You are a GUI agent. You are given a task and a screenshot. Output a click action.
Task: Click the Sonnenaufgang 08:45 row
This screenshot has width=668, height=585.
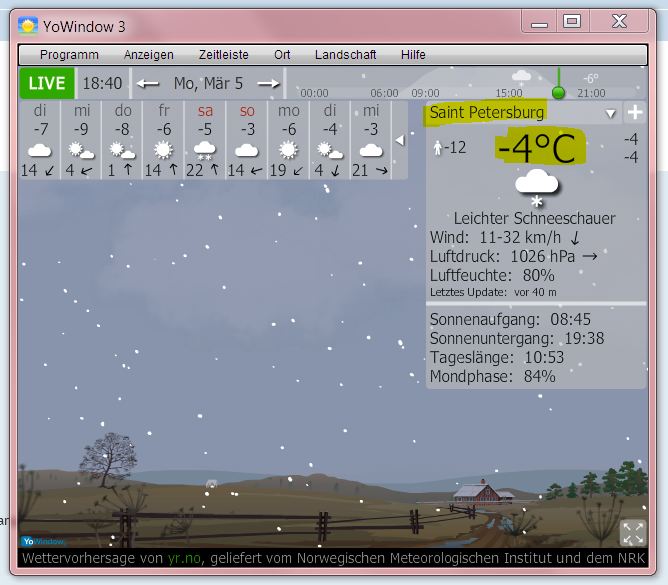click(510, 319)
